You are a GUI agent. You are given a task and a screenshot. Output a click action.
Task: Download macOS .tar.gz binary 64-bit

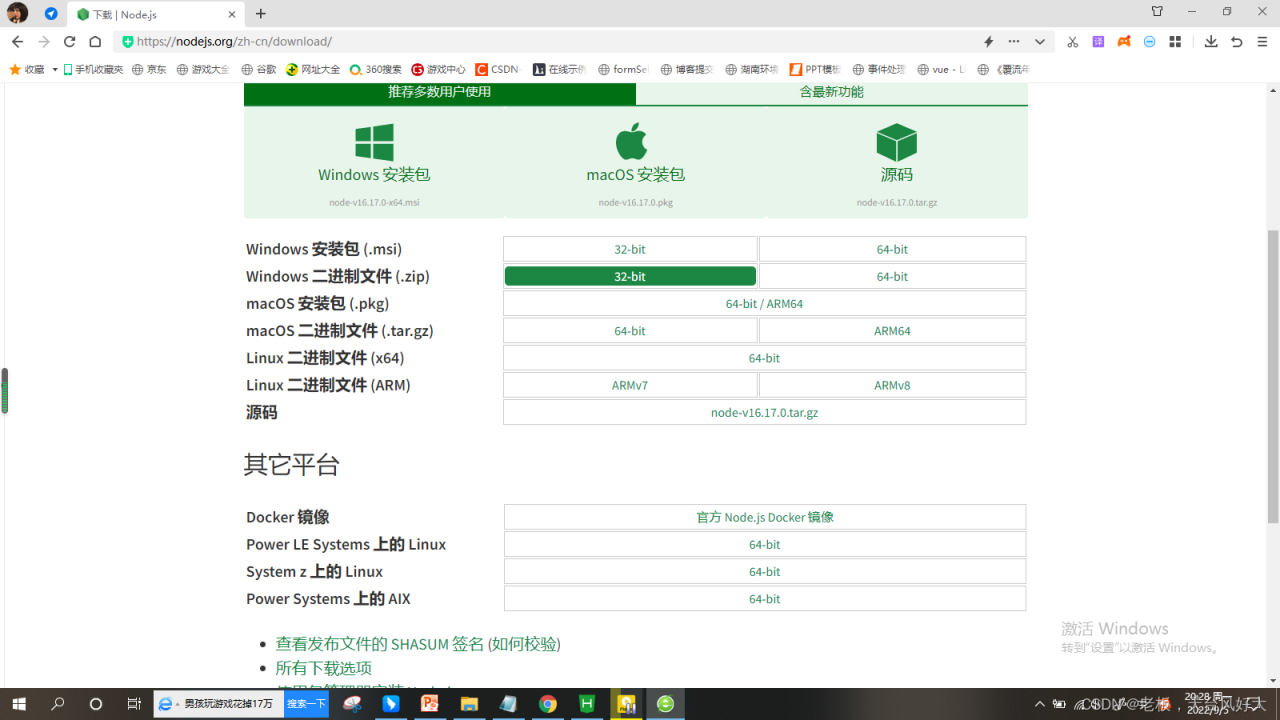(630, 330)
